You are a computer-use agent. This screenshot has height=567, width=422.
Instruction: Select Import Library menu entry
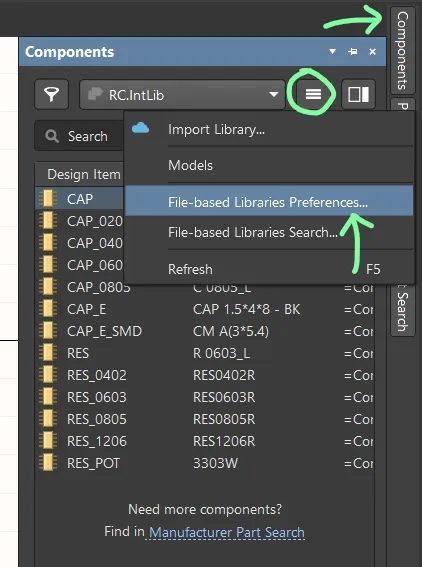click(216, 129)
